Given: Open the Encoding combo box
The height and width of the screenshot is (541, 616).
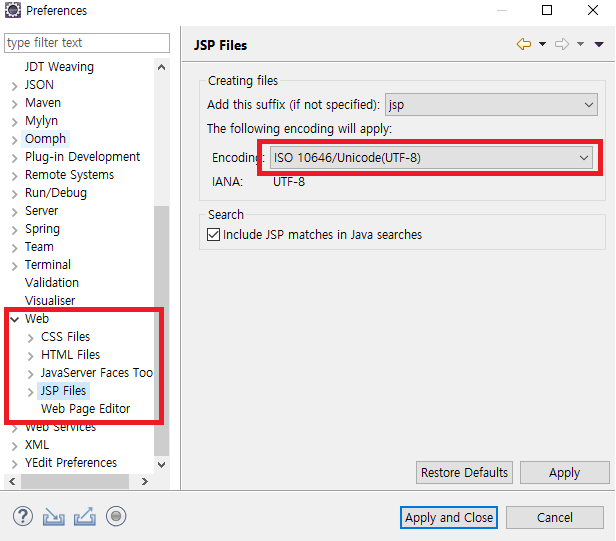Looking at the screenshot, I should (x=431, y=158).
